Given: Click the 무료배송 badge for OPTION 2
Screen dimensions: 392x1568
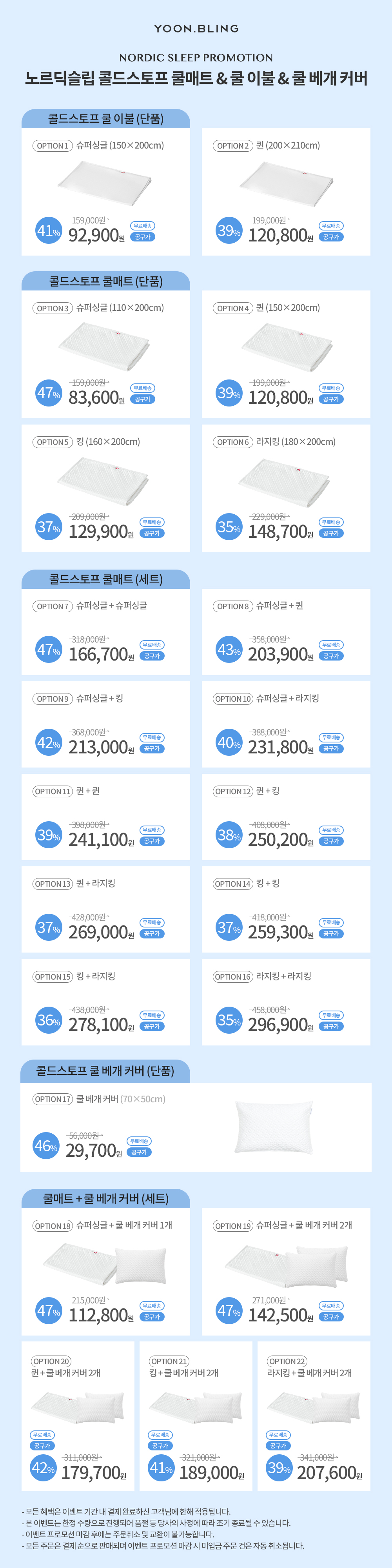Looking at the screenshot, I should click(x=331, y=226).
